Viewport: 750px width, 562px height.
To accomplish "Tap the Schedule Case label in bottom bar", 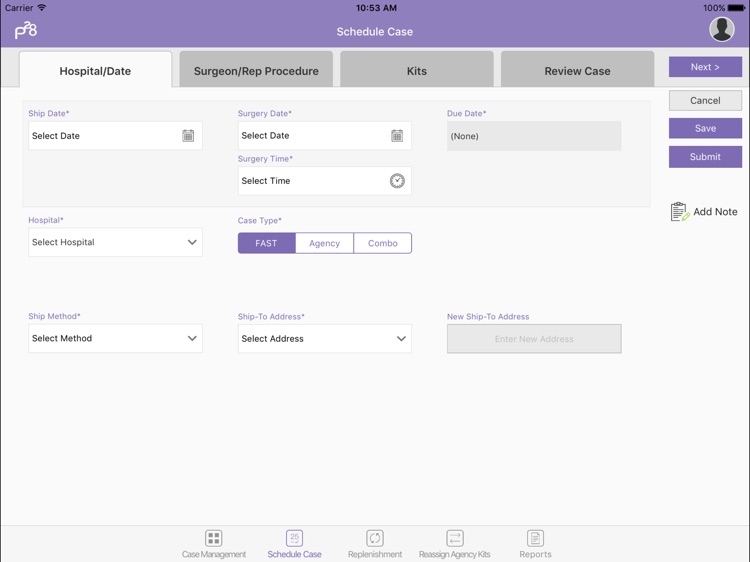I will [294, 554].
